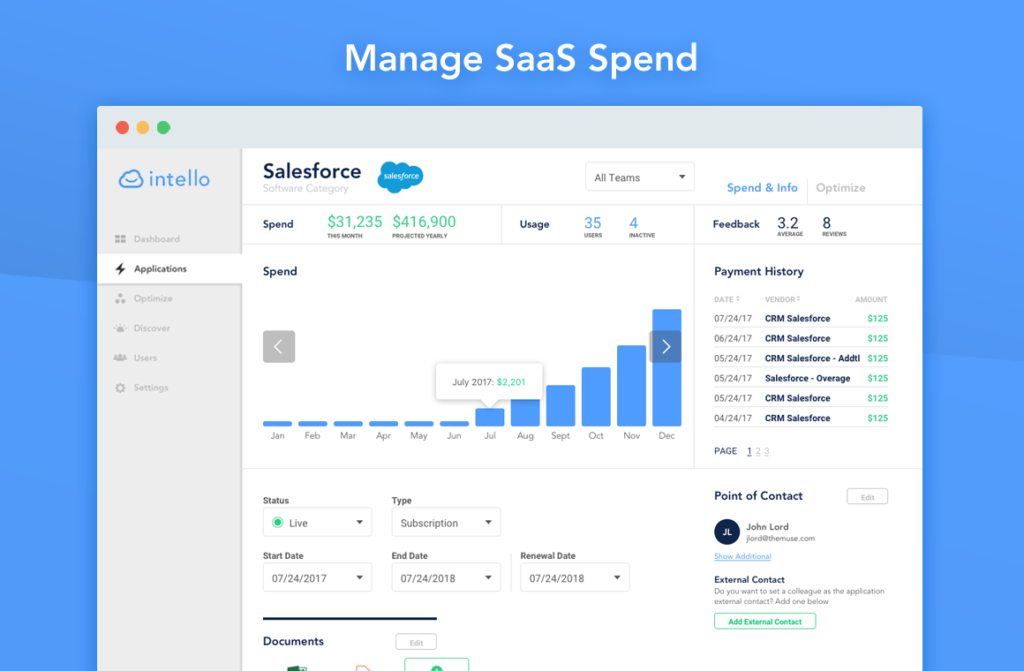This screenshot has height=671, width=1024.
Task: Click the August bar in chart
Action: point(525,412)
